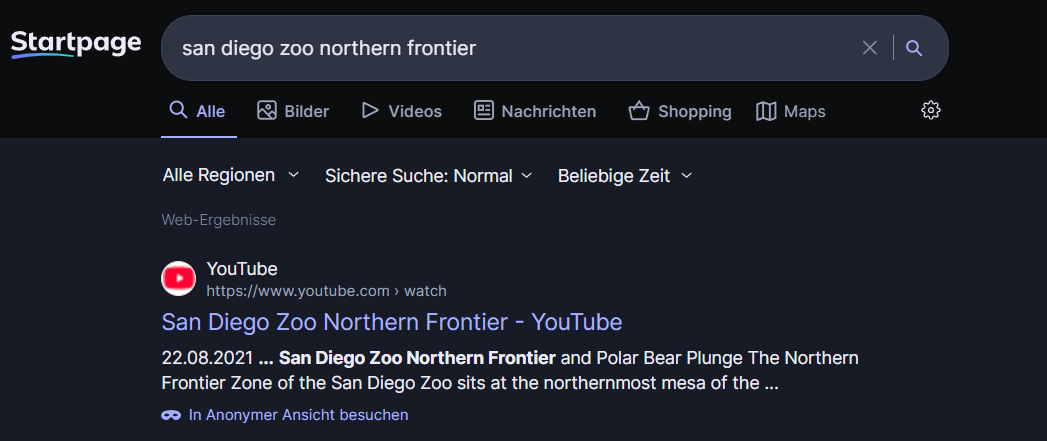
Task: Click the anonymous view mask icon
Action: (171, 415)
